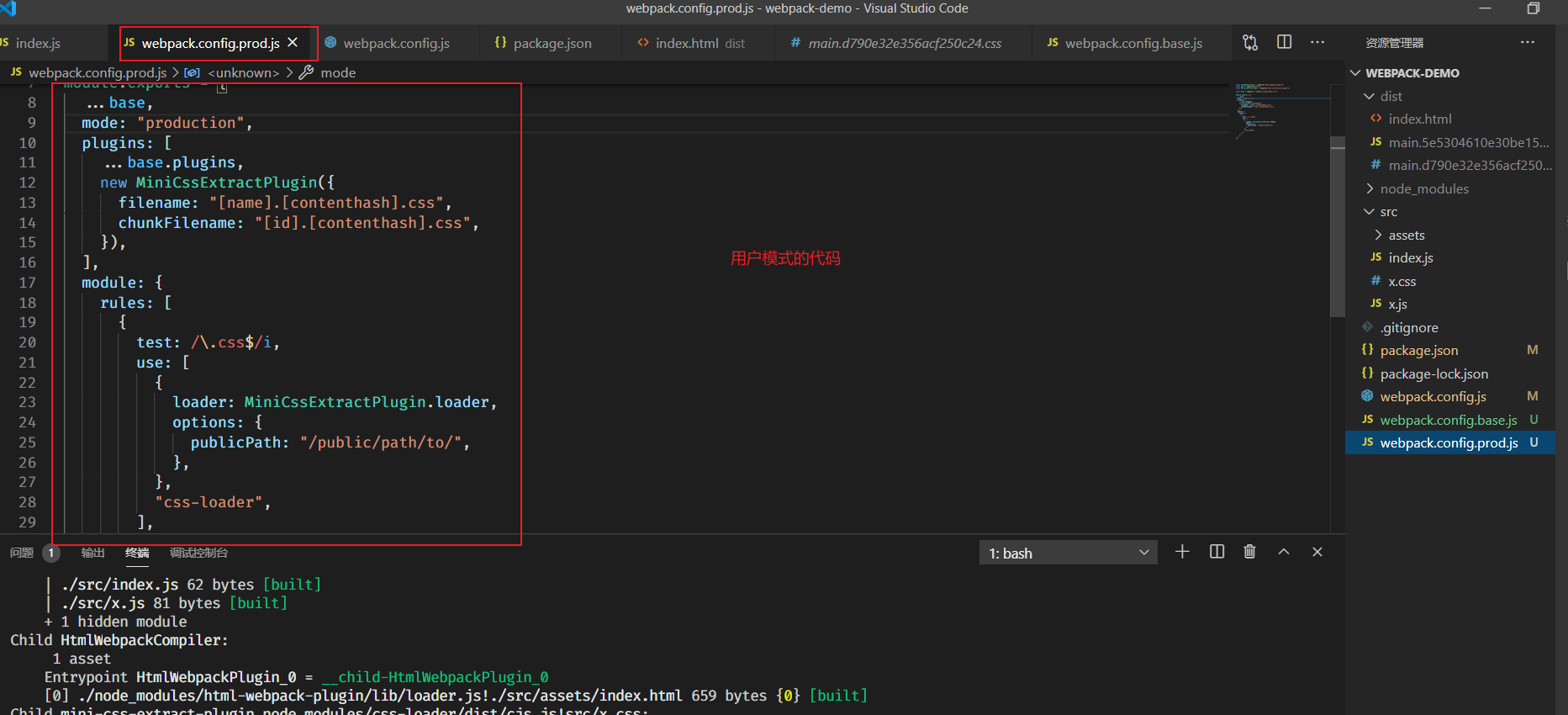Switch to the 问题 problems panel tab
Viewport: 1568px width, 715px height.
(x=22, y=553)
